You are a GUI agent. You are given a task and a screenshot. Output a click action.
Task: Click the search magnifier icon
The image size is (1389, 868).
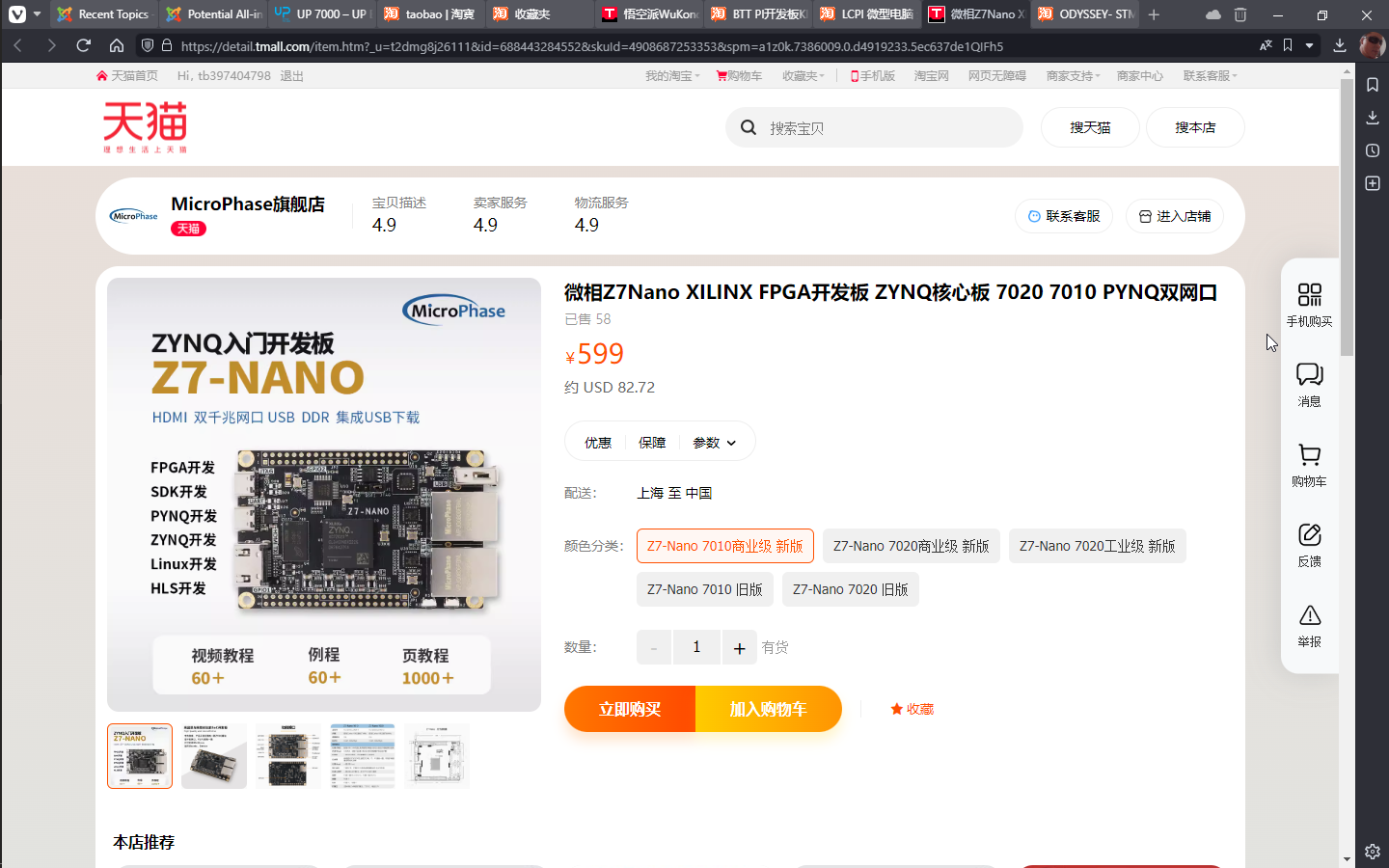(749, 127)
